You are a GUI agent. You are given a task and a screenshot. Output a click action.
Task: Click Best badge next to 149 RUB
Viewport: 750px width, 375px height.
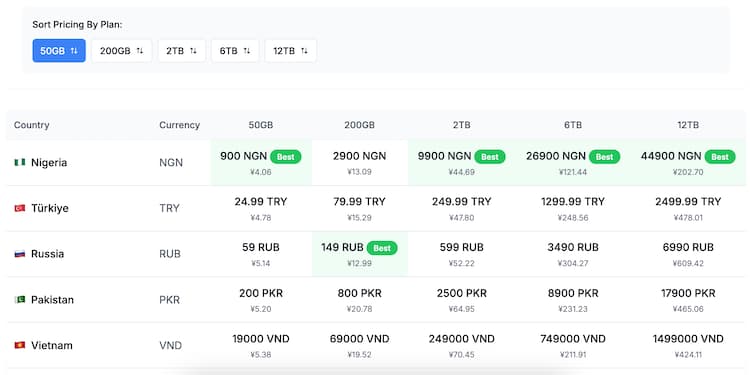382,248
